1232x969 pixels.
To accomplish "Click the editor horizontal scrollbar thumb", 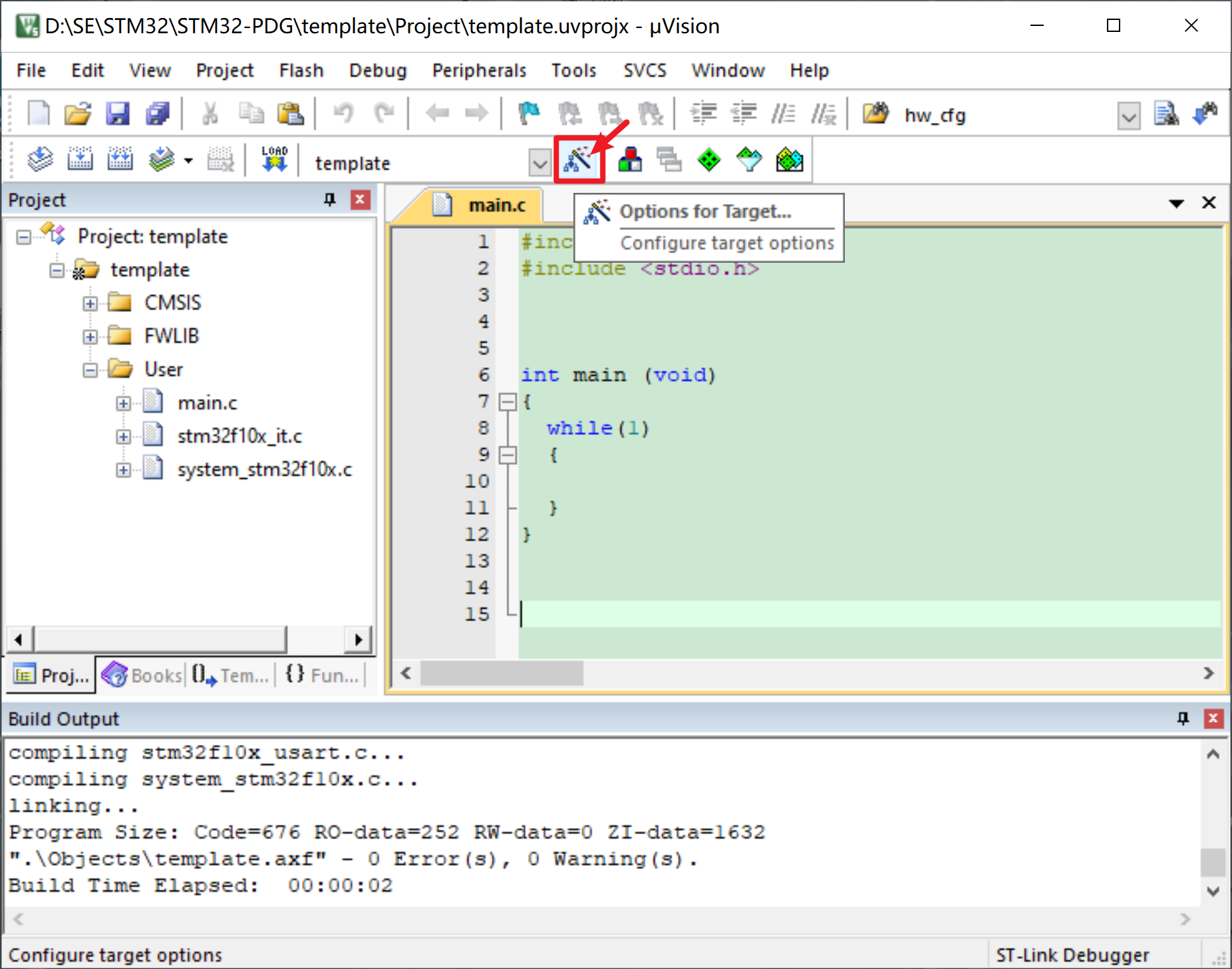I will tap(502, 673).
